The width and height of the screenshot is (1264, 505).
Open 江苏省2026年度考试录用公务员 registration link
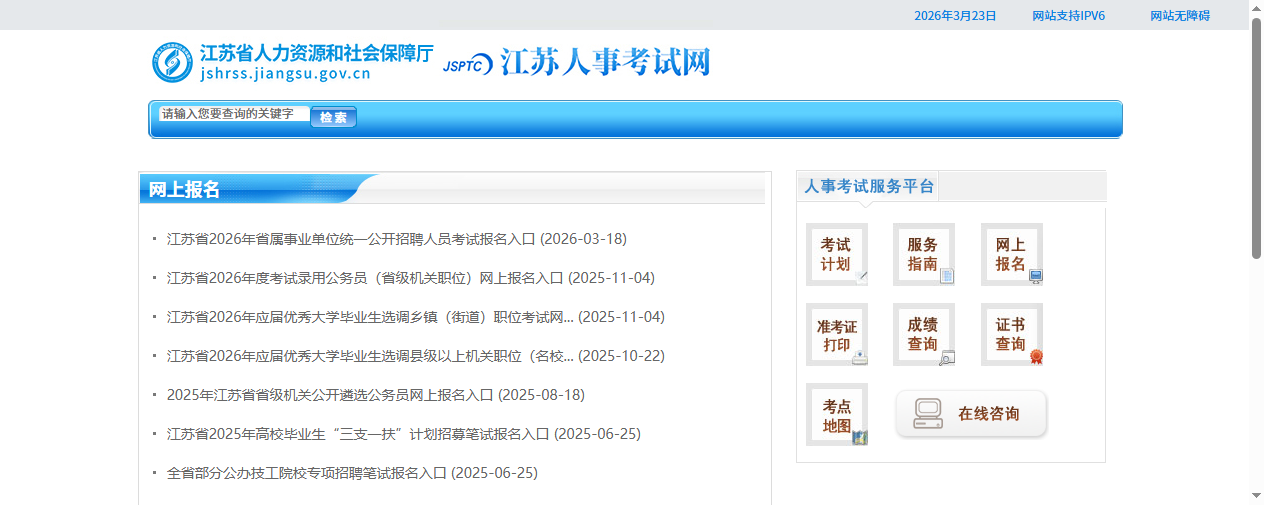[411, 278]
